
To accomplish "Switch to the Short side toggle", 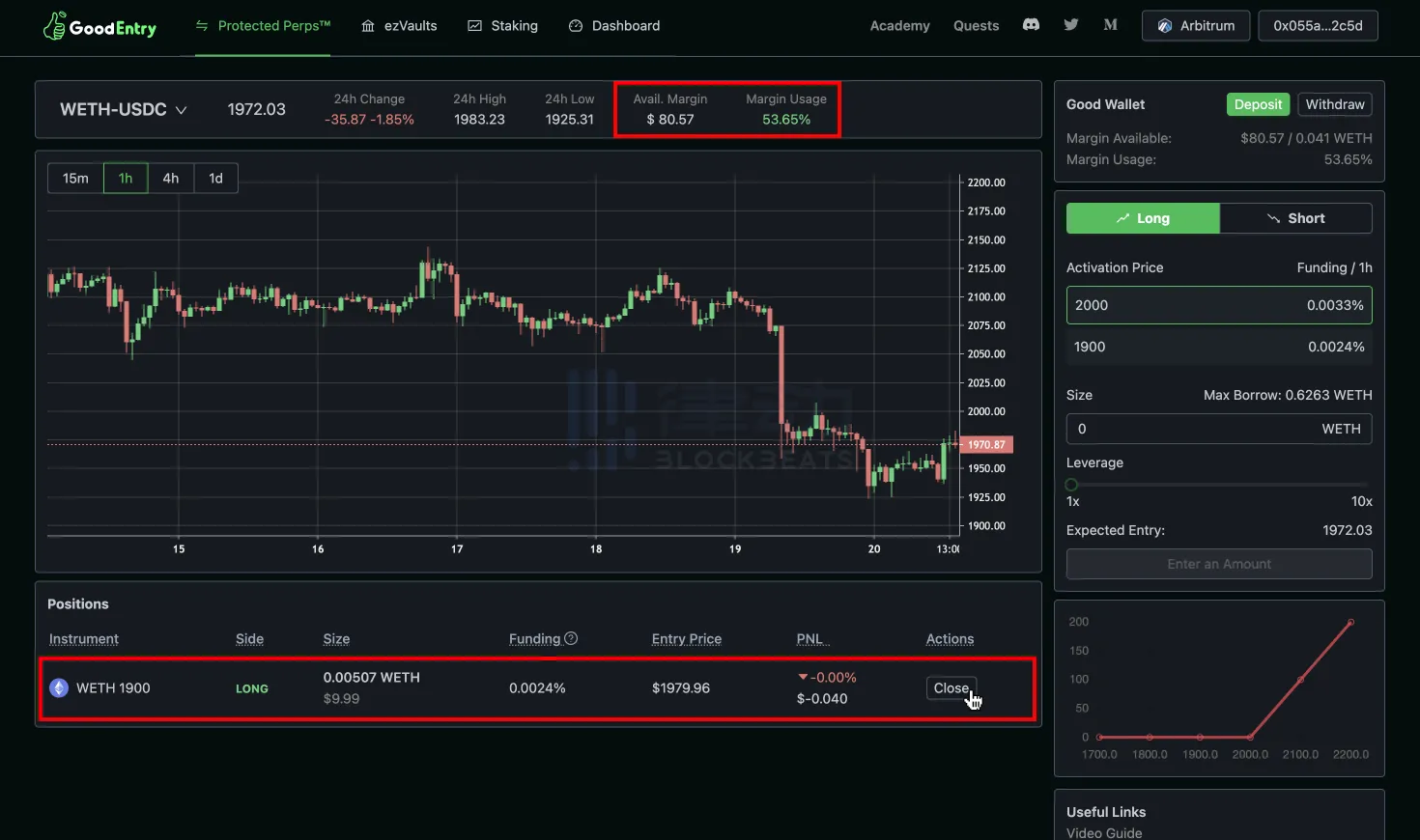I will 1295,218.
